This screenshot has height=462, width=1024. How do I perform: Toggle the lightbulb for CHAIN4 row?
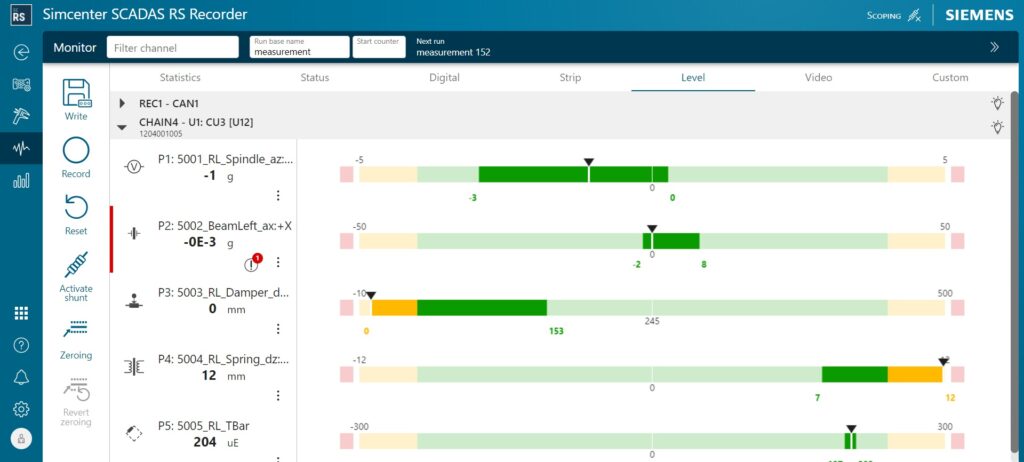tap(996, 127)
